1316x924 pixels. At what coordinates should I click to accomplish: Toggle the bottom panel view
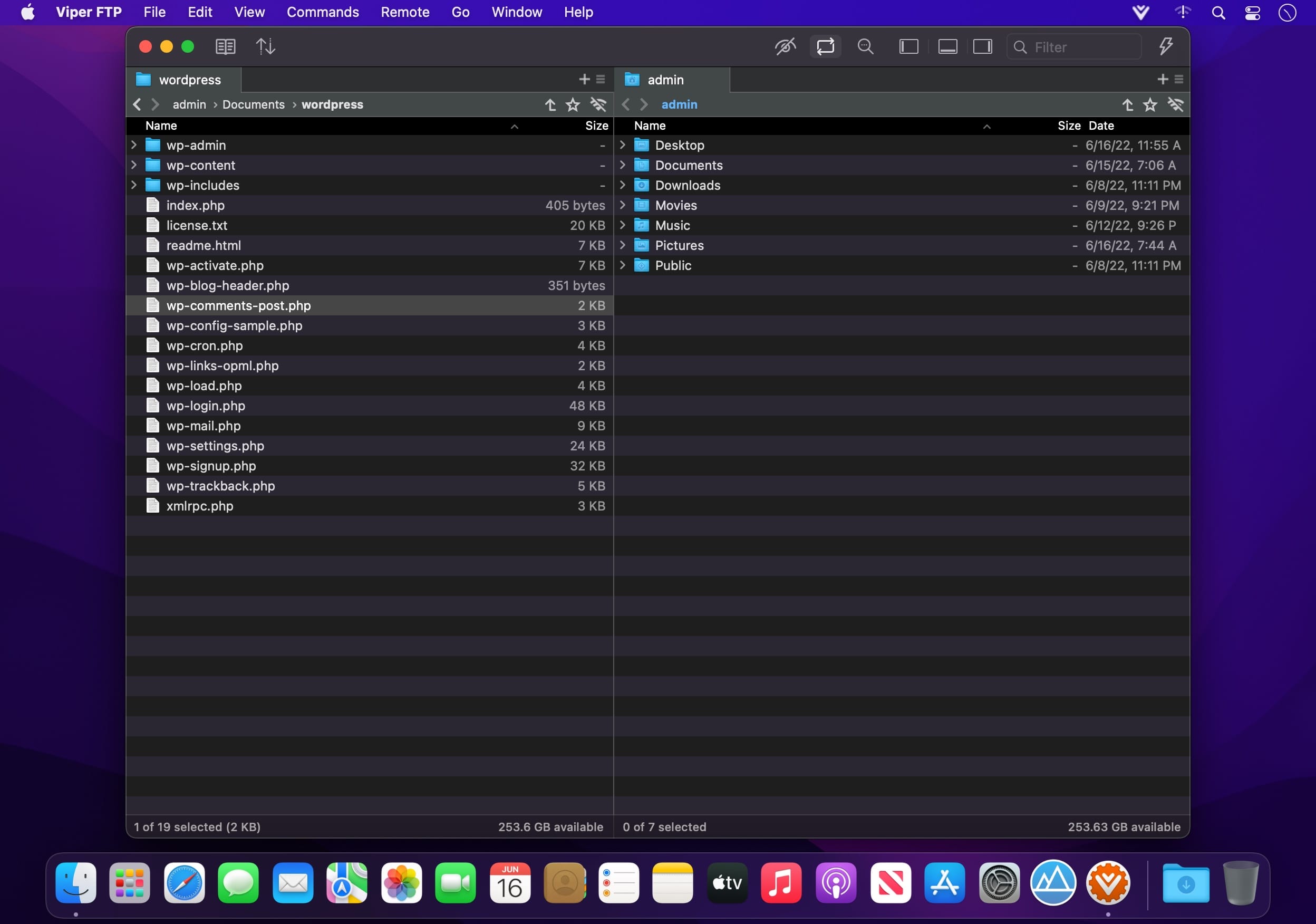(x=947, y=46)
